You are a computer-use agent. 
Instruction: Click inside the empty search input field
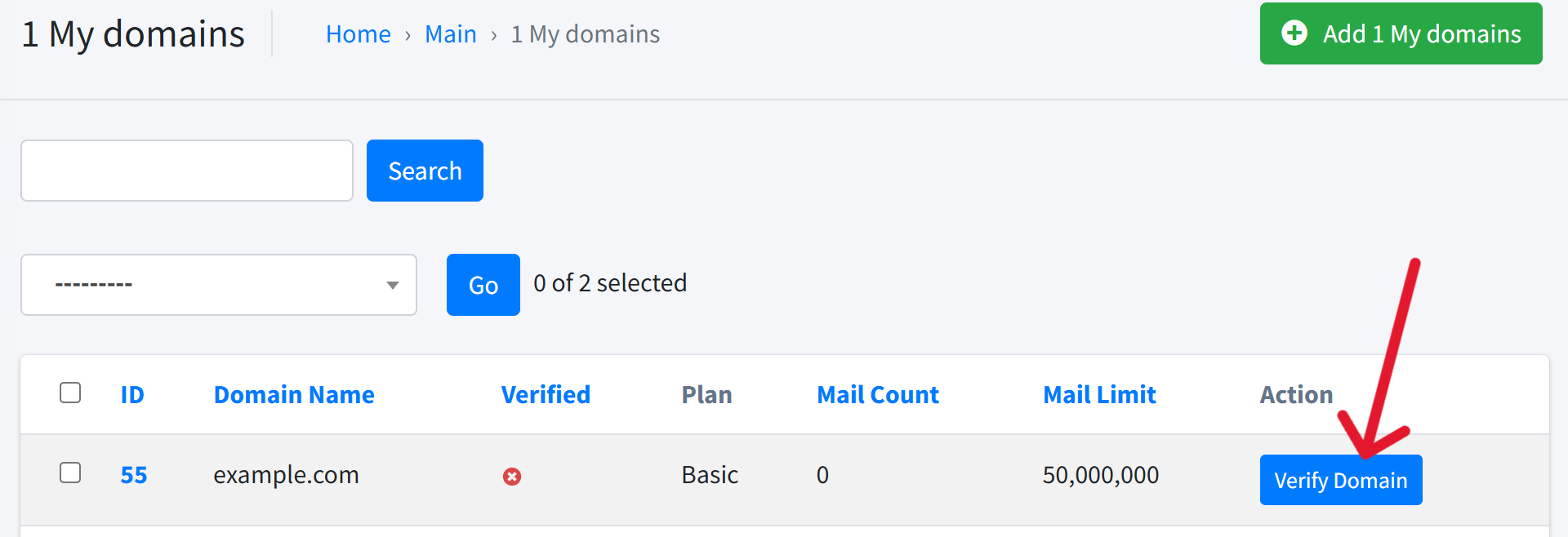pyautogui.click(x=186, y=171)
